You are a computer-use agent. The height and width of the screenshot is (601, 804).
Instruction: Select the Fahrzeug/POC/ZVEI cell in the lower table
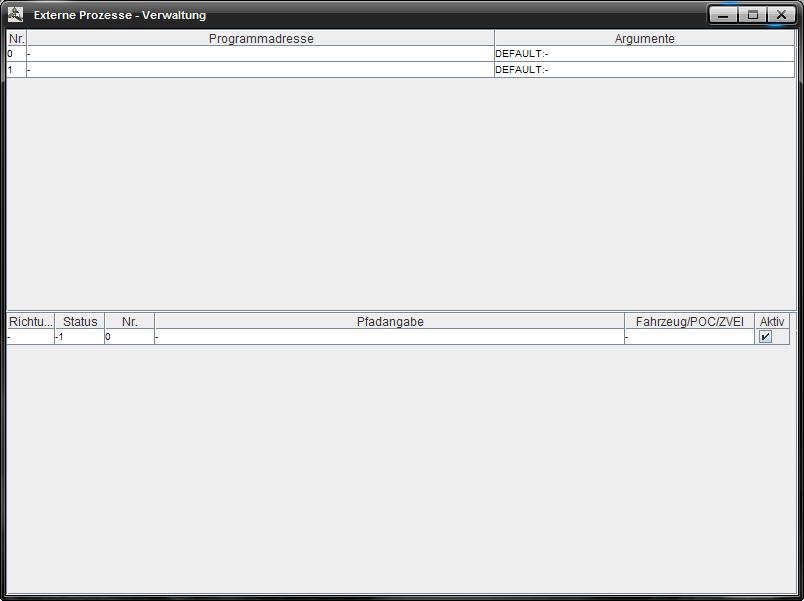pyautogui.click(x=689, y=337)
